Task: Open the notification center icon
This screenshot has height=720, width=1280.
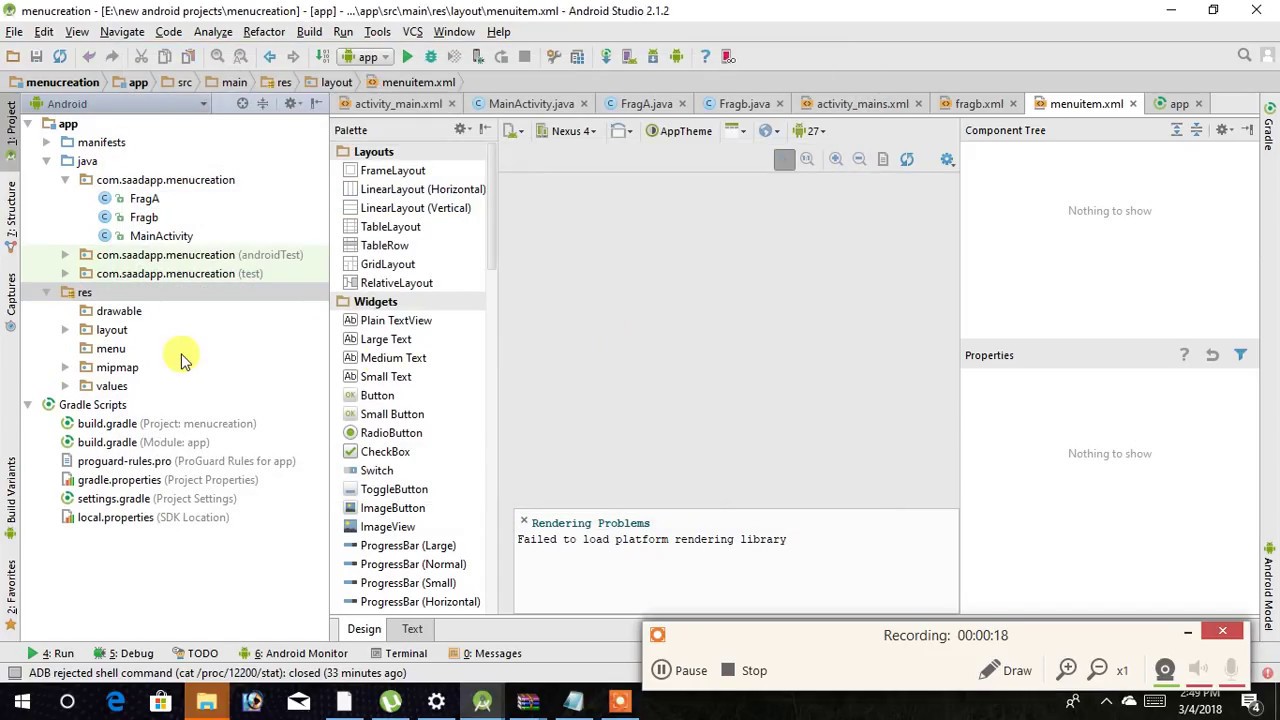Action: pos(1249,702)
